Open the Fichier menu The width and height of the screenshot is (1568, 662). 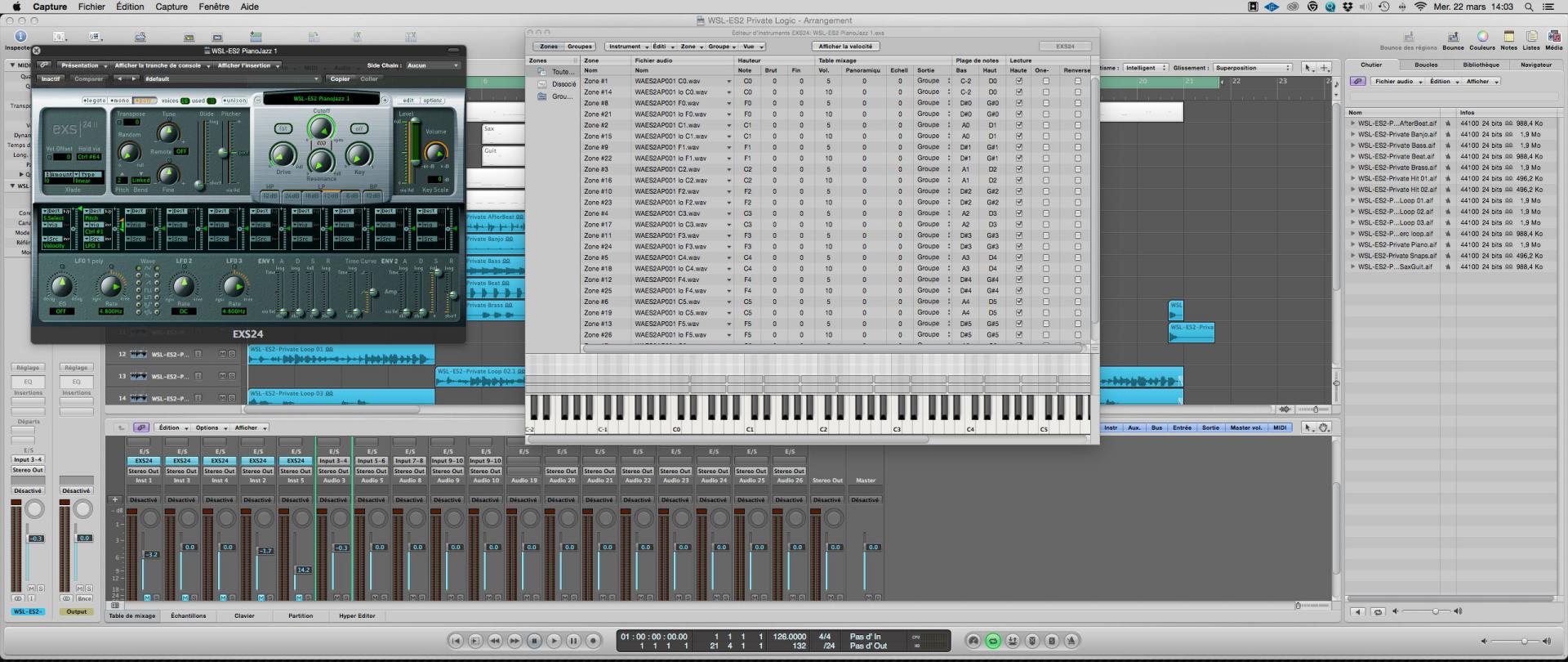point(91,7)
